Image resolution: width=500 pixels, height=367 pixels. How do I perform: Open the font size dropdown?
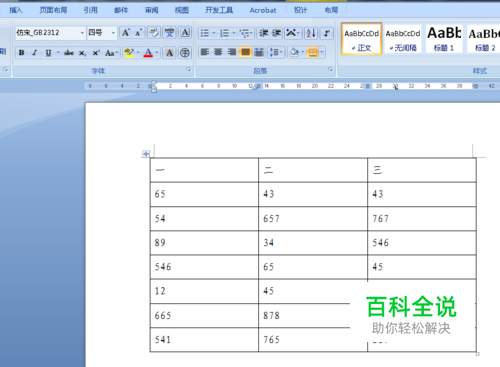[113, 33]
